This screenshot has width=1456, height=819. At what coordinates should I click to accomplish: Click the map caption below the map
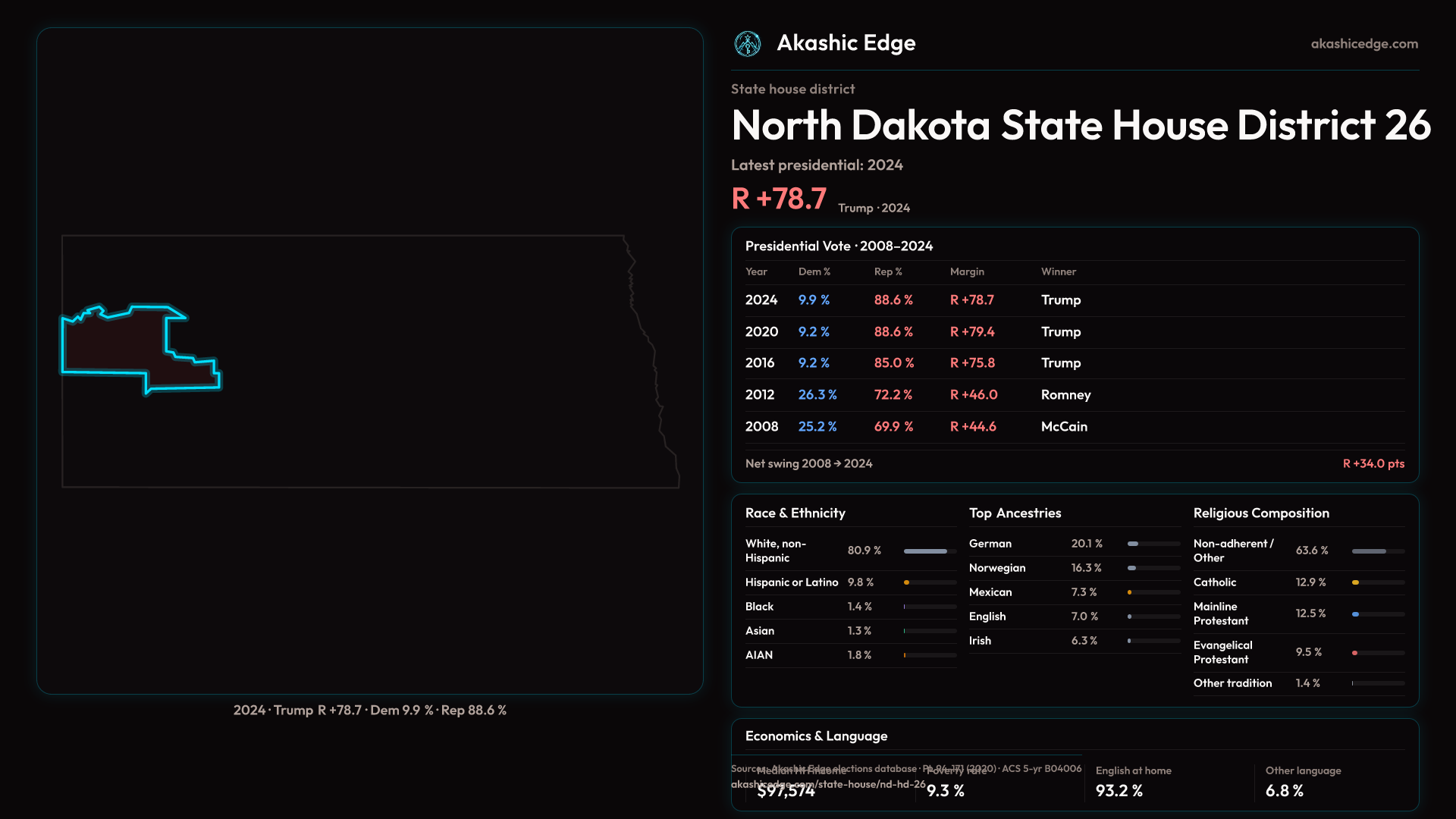click(369, 711)
